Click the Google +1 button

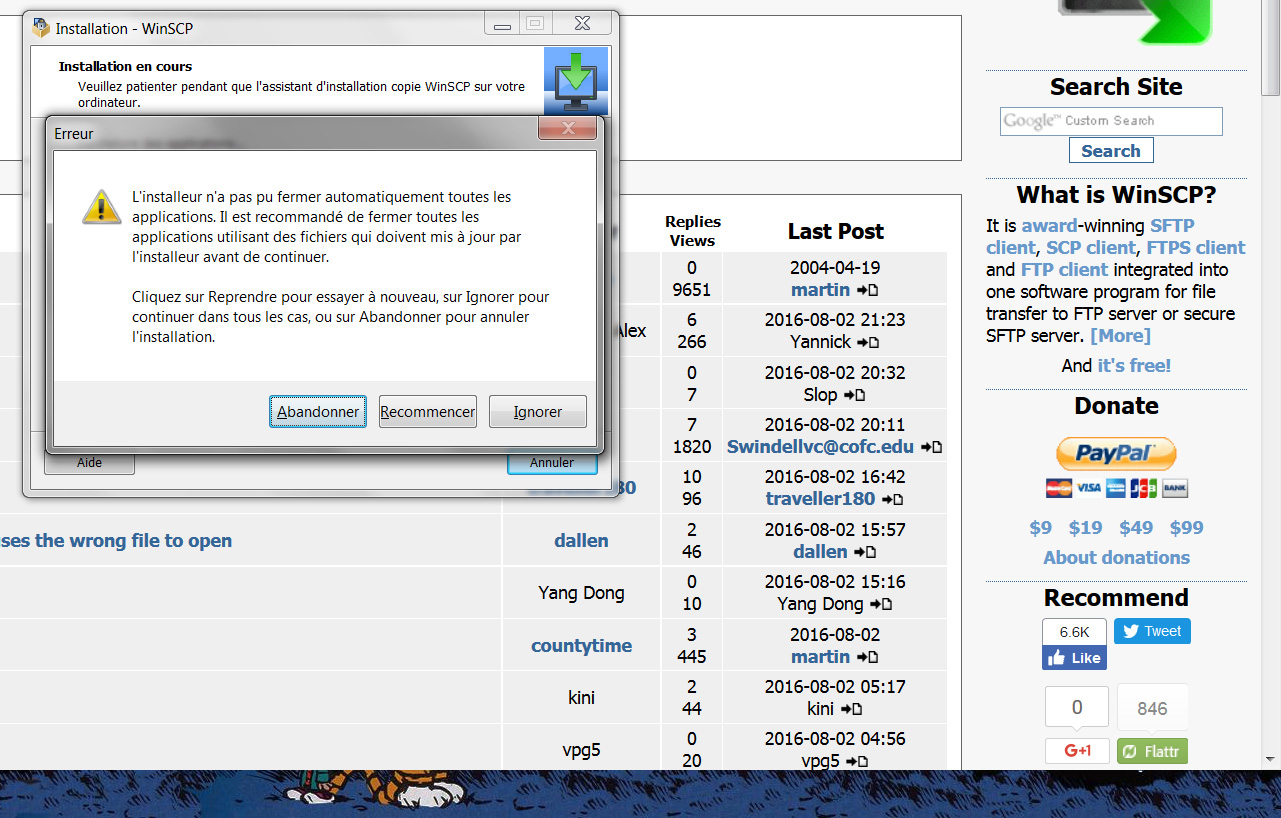pyautogui.click(x=1077, y=751)
